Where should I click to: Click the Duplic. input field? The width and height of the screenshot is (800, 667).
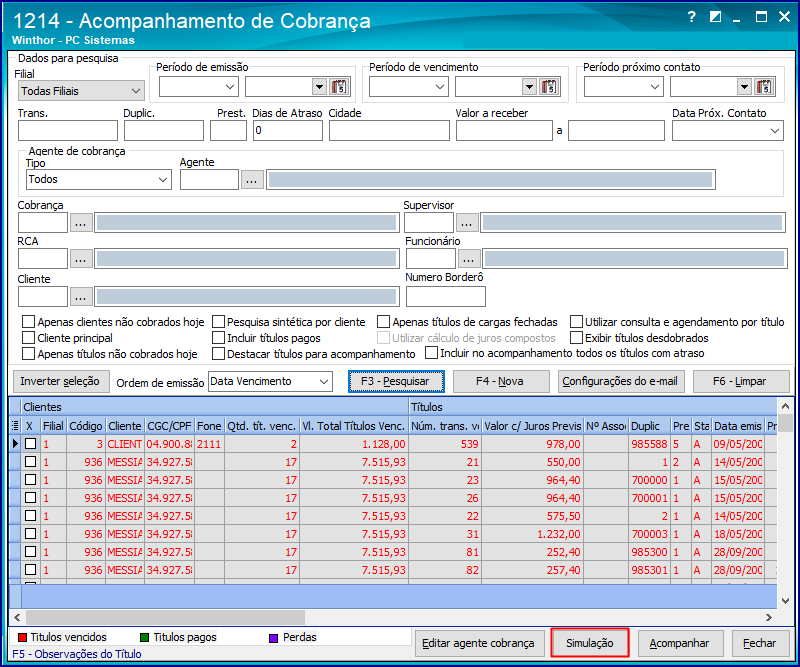164,131
